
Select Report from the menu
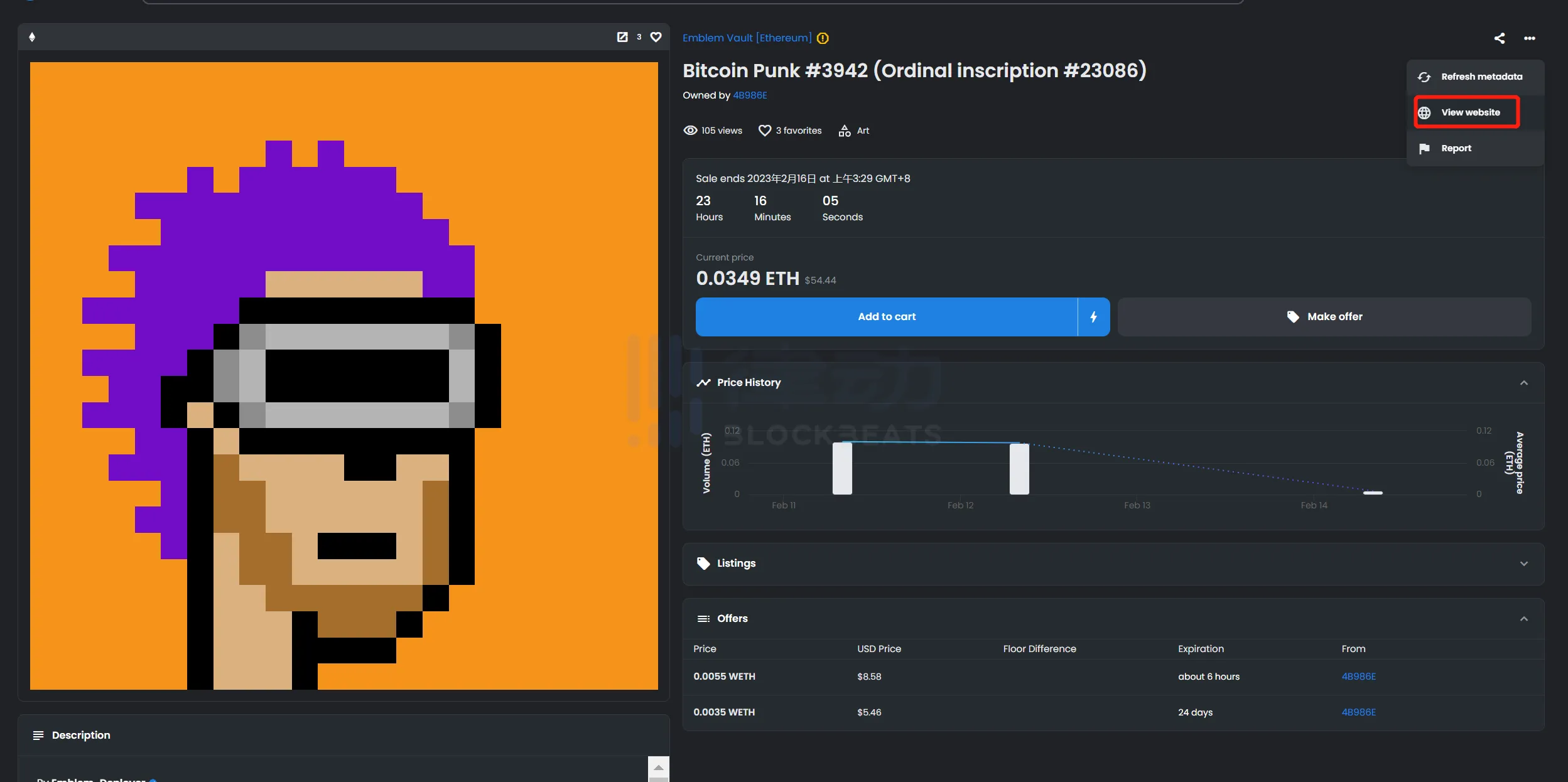[x=1456, y=148]
